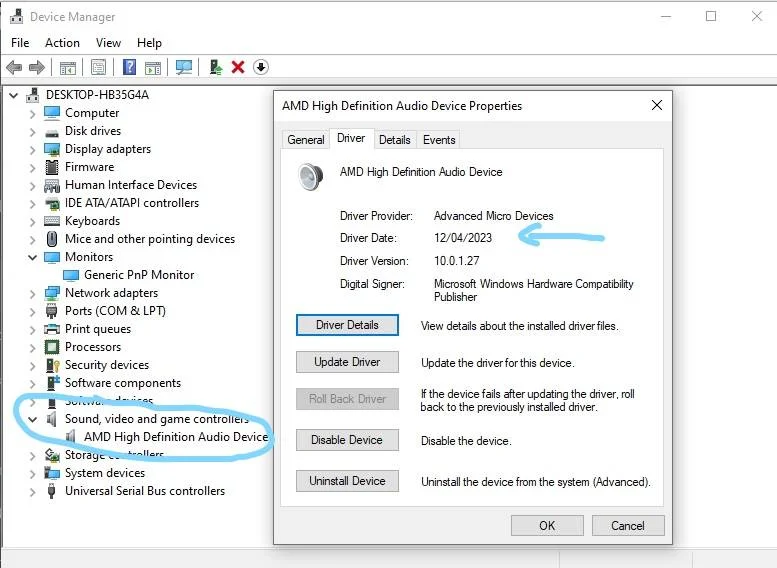
Task: Expand the Display adapters arrow
Action: pyautogui.click(x=32, y=150)
